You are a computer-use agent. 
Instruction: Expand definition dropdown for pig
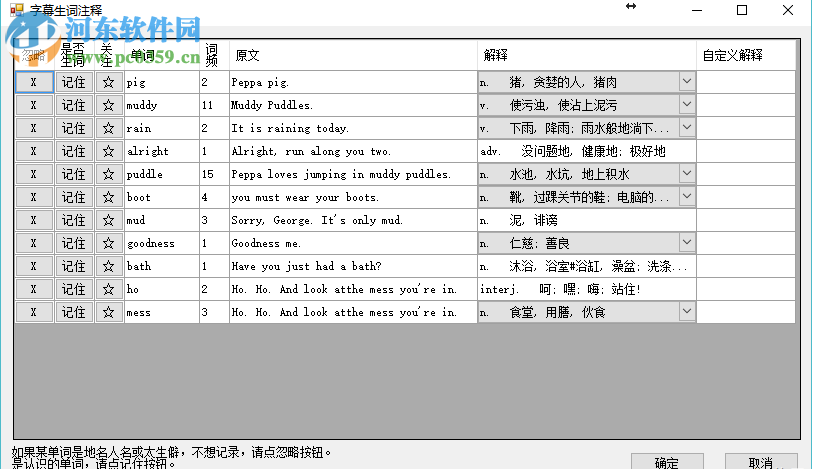687,82
